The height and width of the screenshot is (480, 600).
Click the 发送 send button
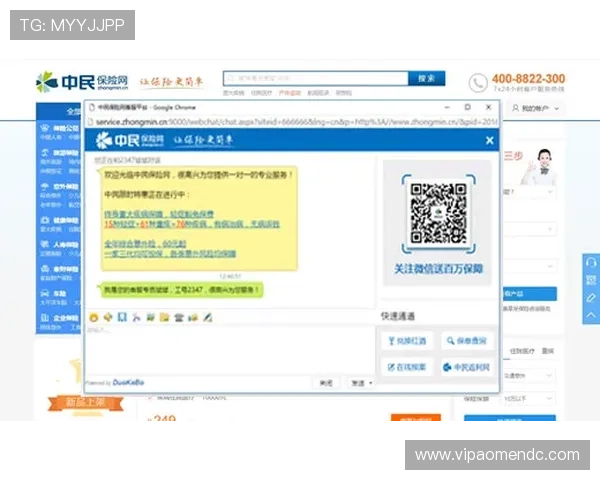[357, 383]
